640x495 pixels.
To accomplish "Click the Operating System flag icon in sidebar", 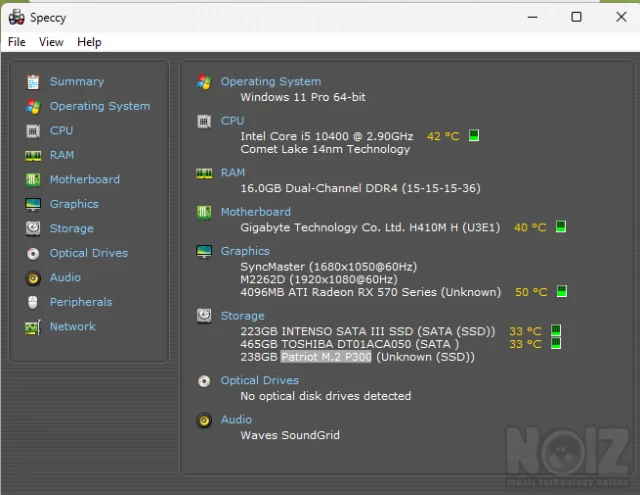I will pos(33,107).
